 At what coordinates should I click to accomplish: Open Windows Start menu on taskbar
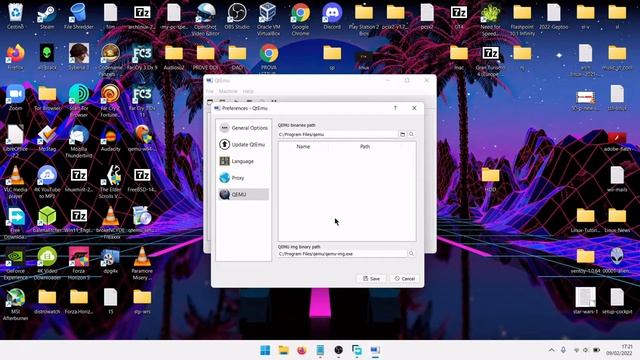click(265, 350)
